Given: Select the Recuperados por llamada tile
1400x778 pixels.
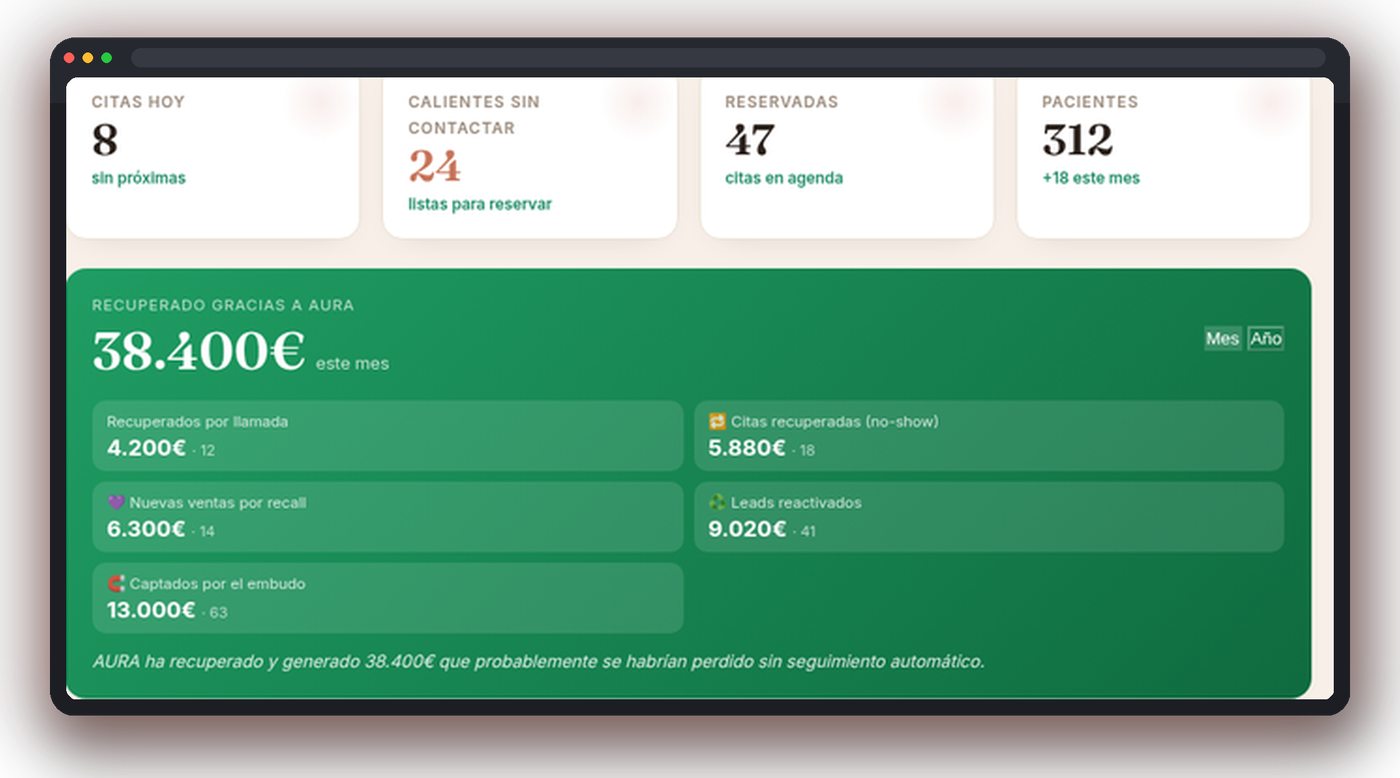Looking at the screenshot, I should point(388,436).
